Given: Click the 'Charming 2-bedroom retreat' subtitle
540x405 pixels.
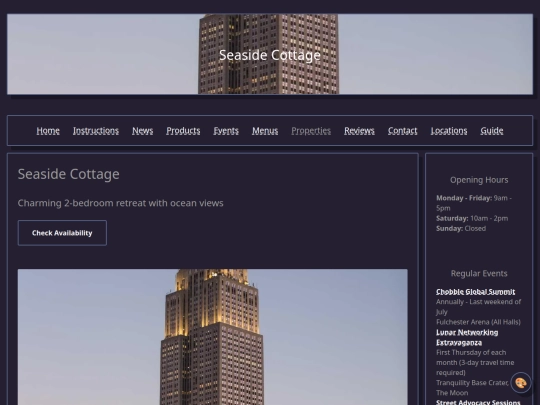Looking at the screenshot, I should 121,203.
